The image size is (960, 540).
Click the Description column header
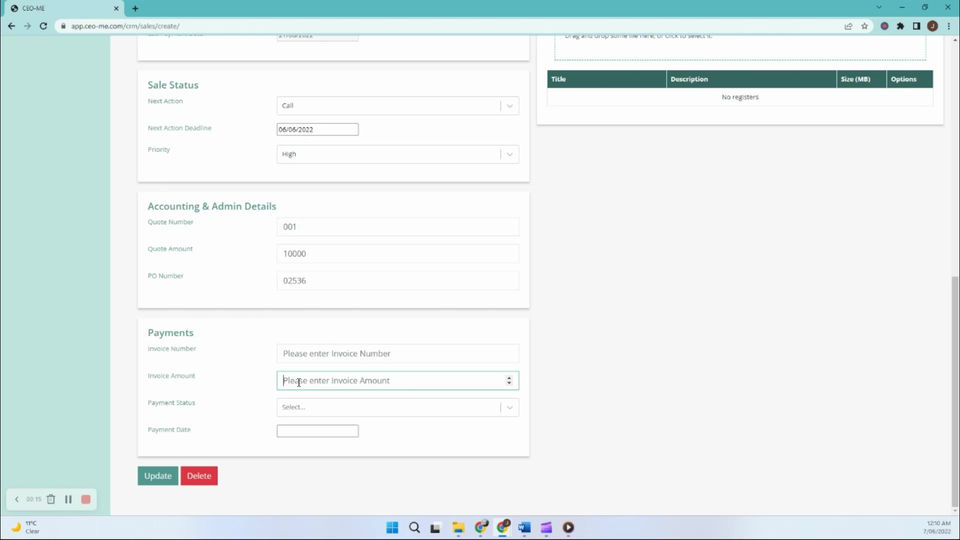pyautogui.click(x=751, y=79)
